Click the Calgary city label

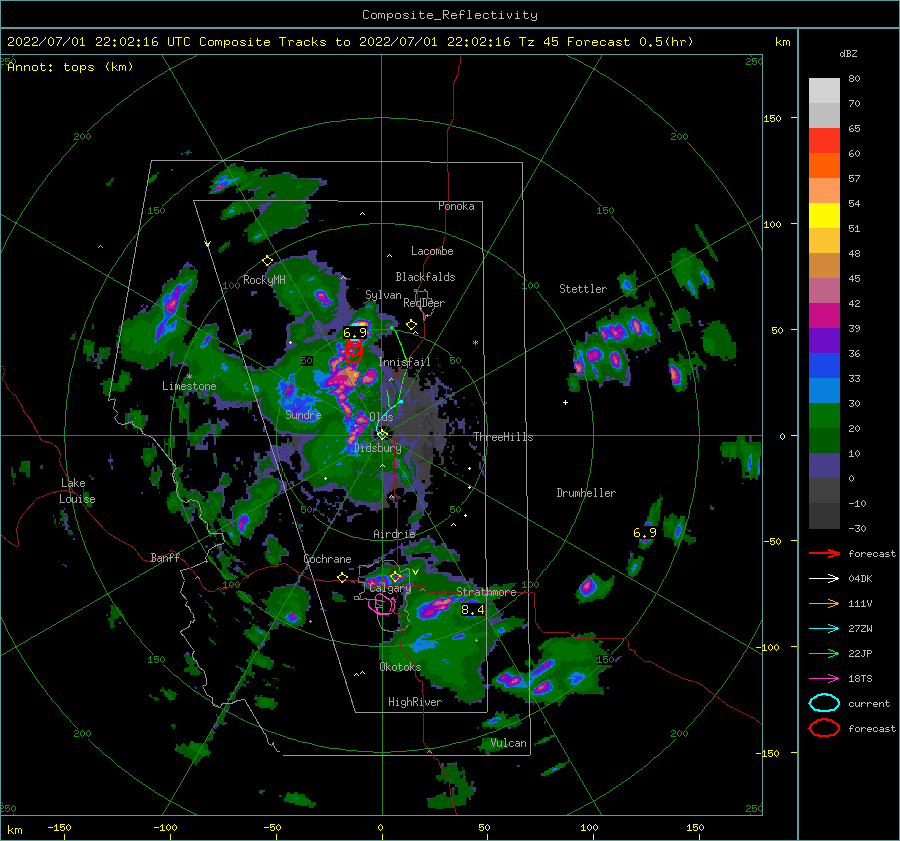click(390, 588)
